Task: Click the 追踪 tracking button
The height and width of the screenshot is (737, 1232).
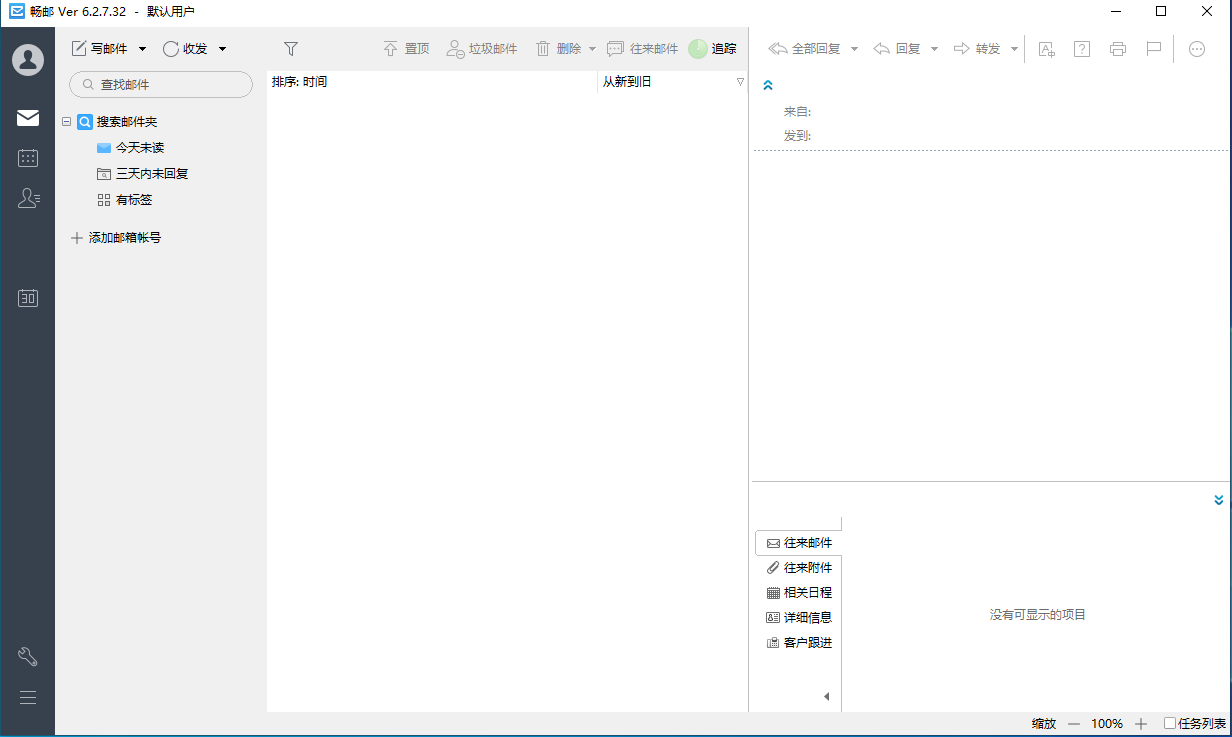Action: tap(712, 48)
